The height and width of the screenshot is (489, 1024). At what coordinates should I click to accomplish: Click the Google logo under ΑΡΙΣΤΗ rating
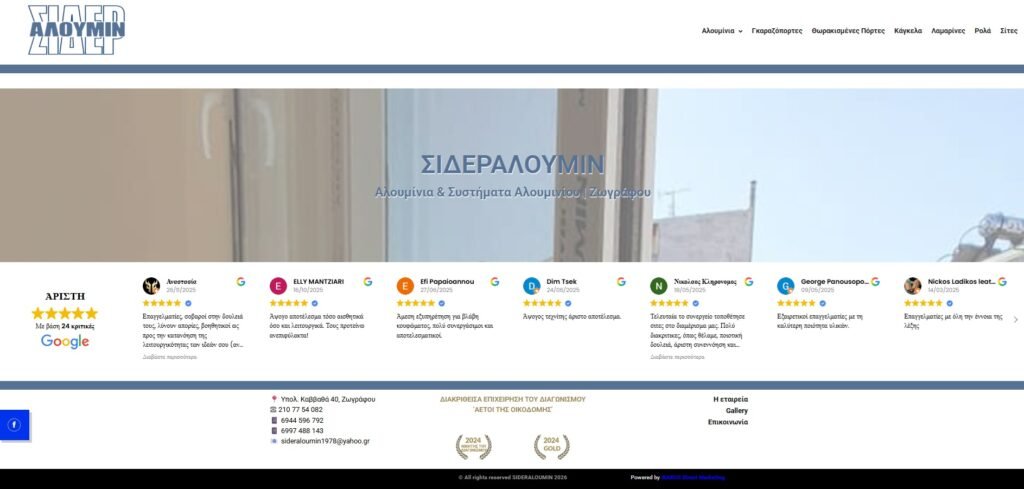click(x=65, y=341)
